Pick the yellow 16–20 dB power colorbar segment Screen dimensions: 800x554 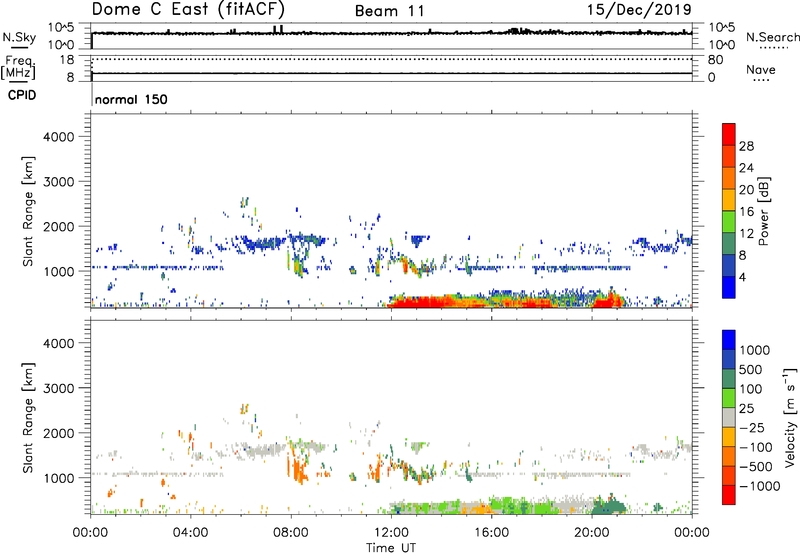coord(729,200)
